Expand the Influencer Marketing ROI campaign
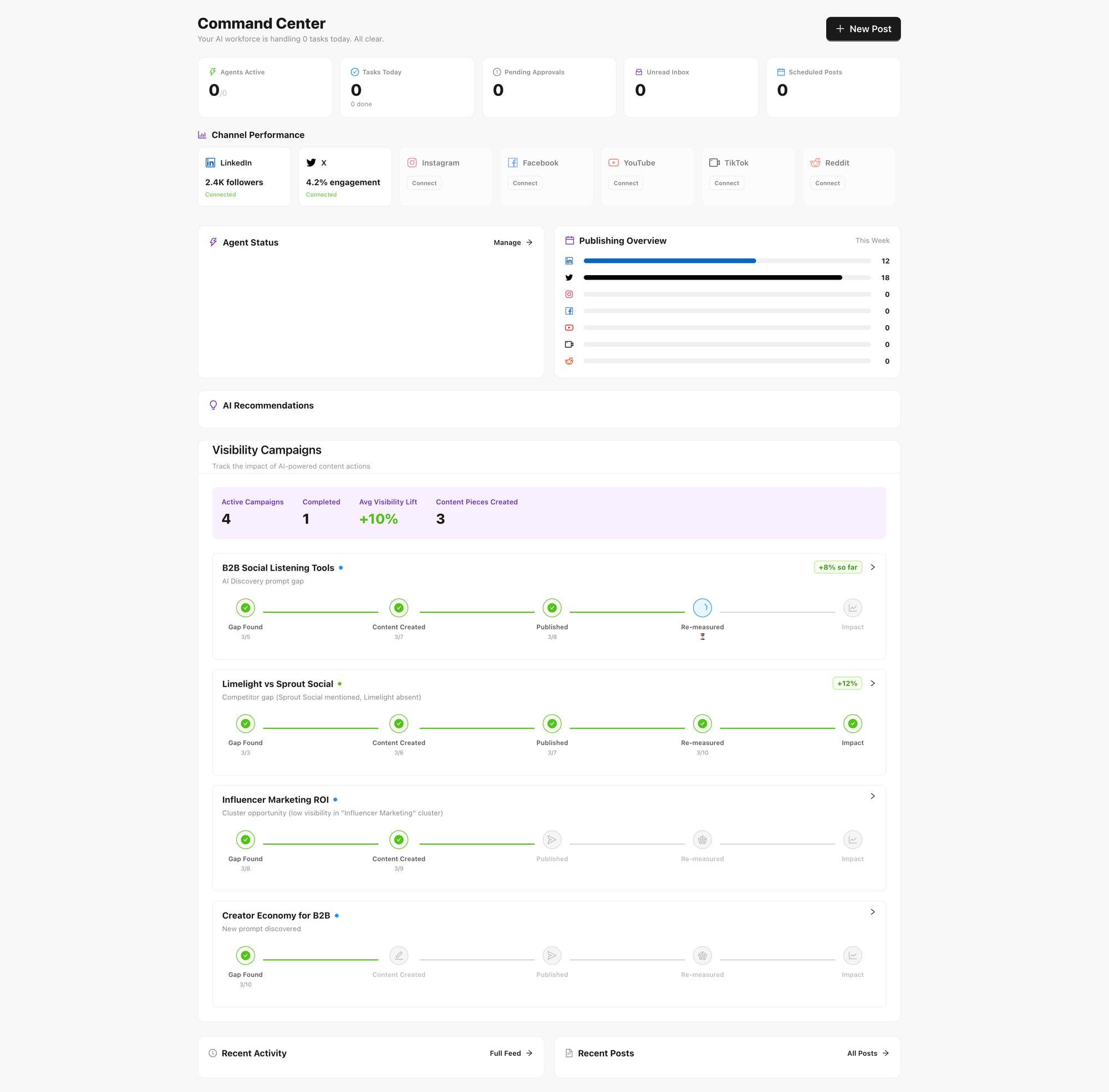This screenshot has height=1092, width=1109. [873, 796]
